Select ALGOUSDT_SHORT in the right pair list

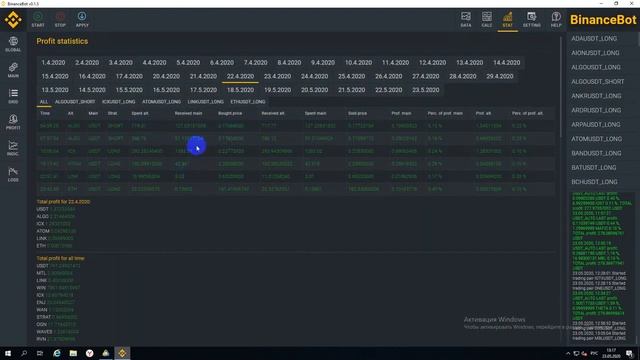[598, 82]
